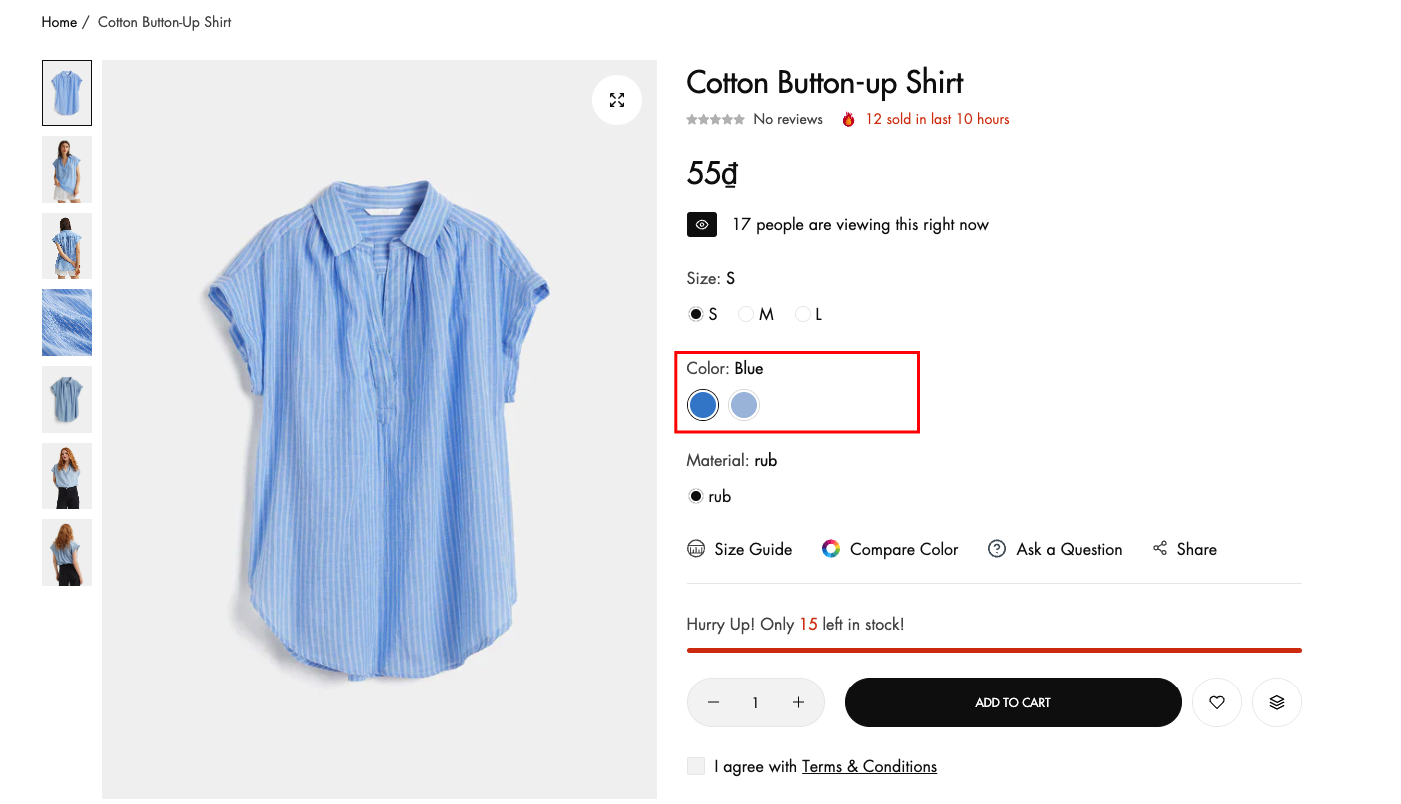Decrease quantity with minus button

(x=713, y=702)
